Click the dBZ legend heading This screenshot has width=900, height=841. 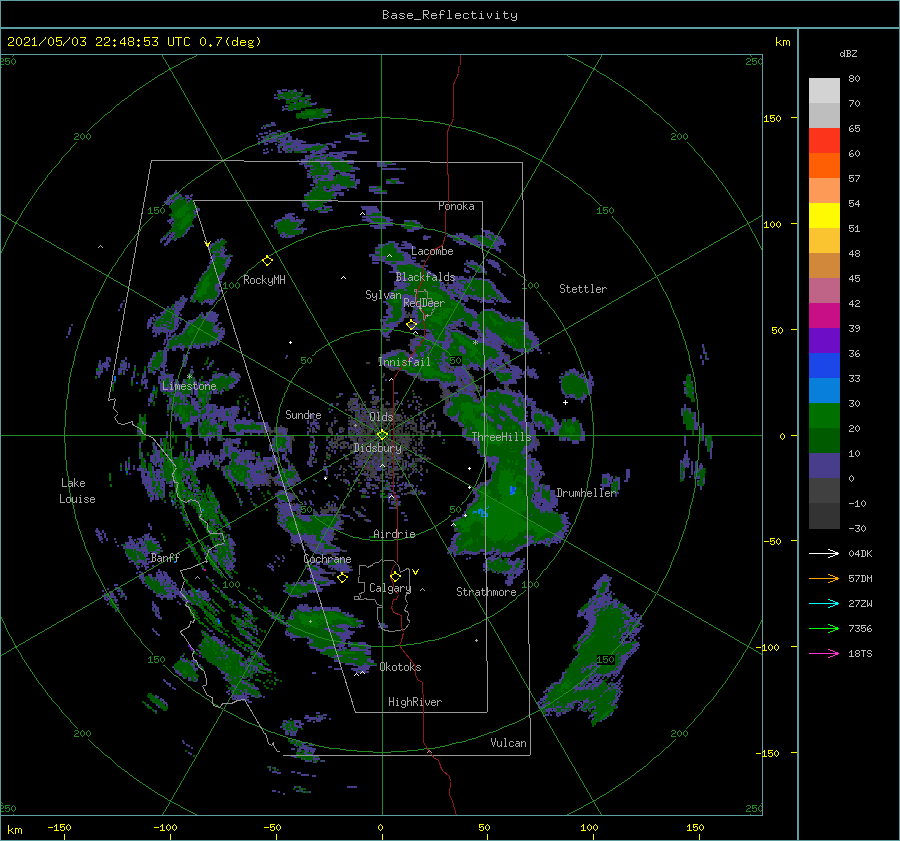pyautogui.click(x=848, y=53)
